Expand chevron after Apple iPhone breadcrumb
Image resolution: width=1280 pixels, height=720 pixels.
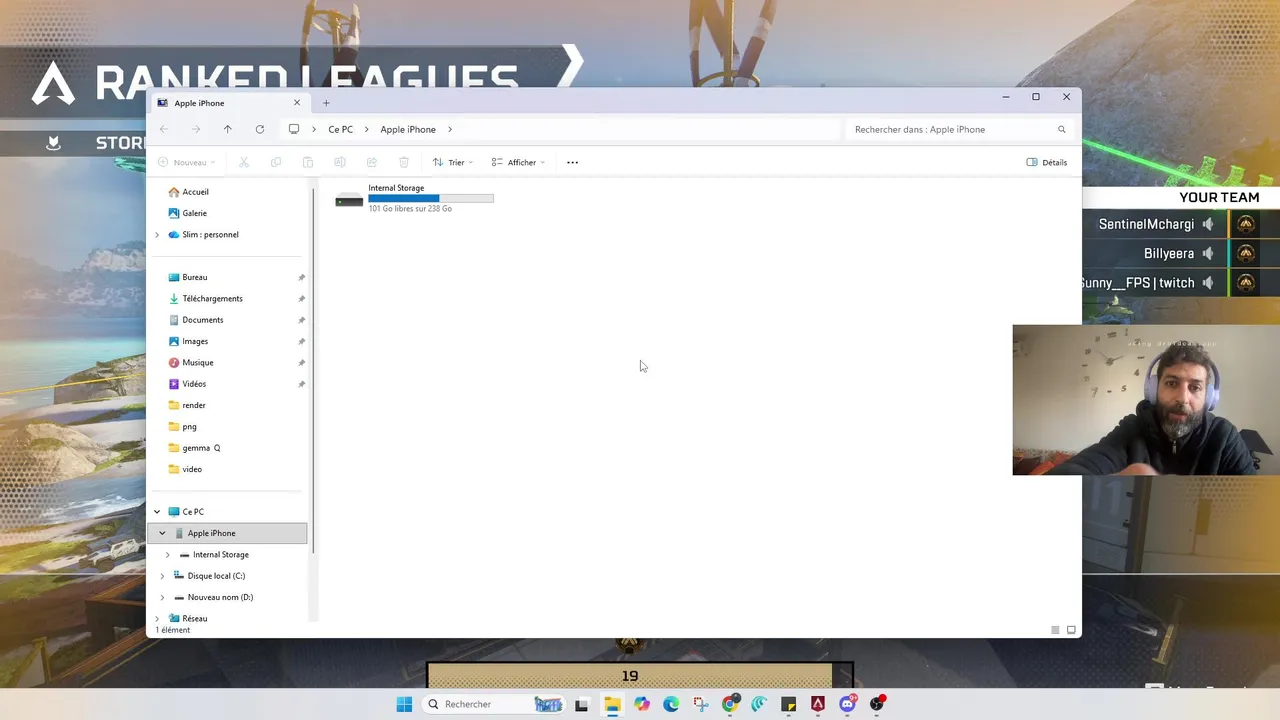tap(450, 129)
